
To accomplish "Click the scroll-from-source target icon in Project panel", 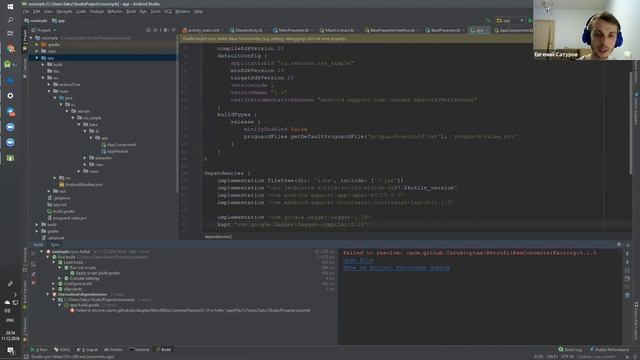I will click(148, 30).
